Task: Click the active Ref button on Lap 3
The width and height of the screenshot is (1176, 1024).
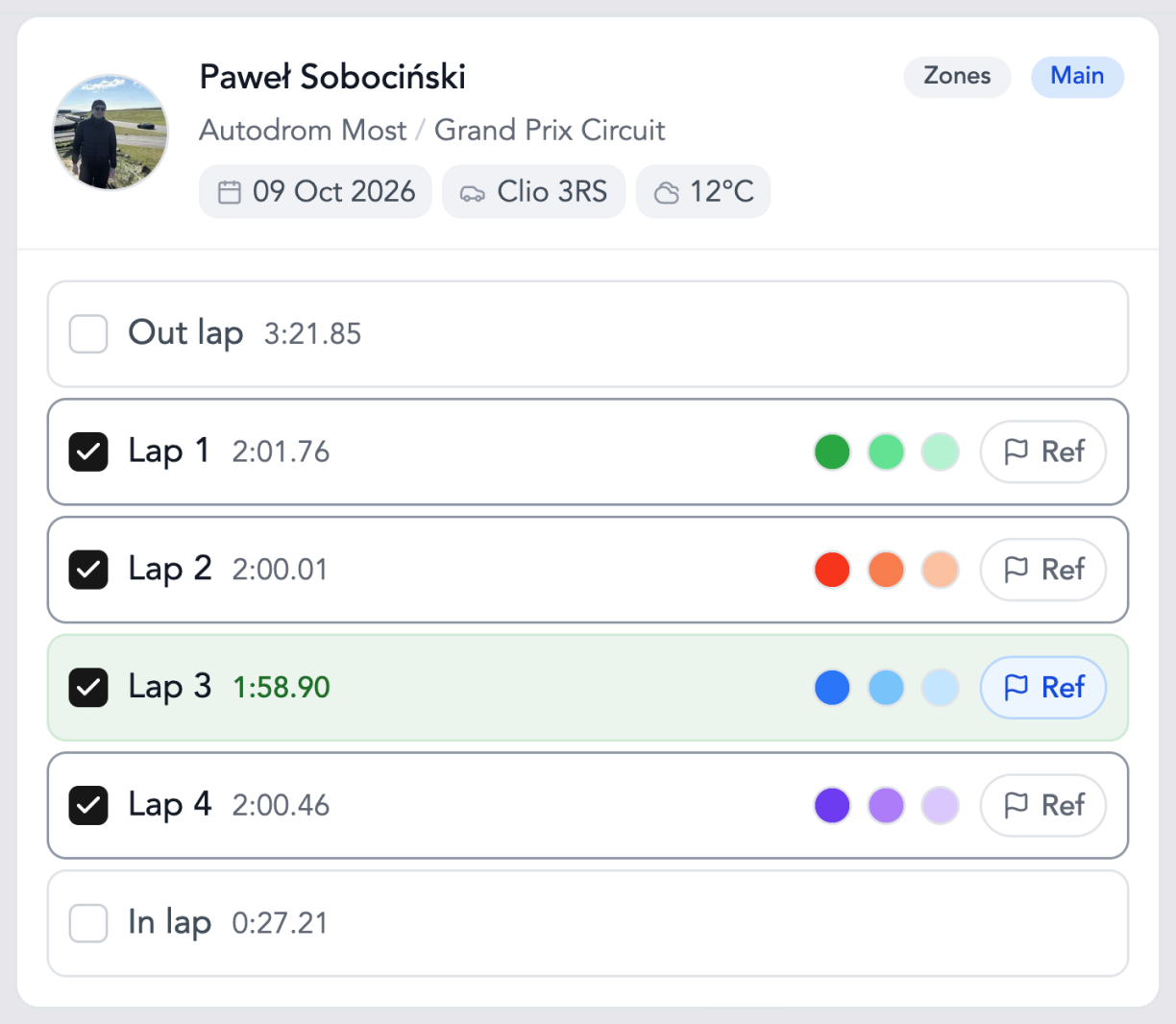Action: (1043, 688)
